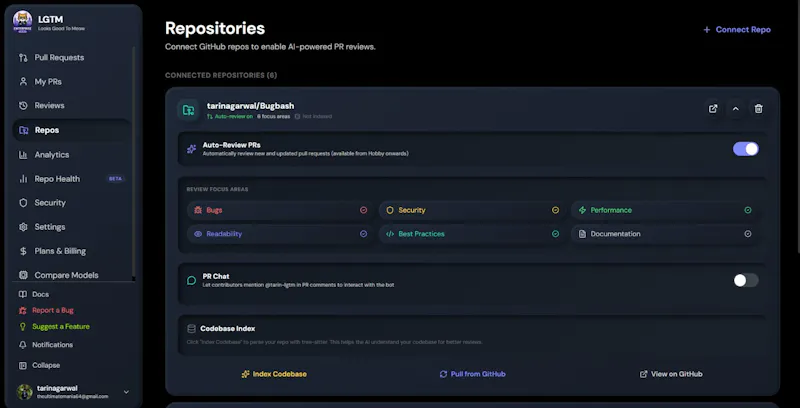Toggle the Documentation focus area
The height and width of the screenshot is (408, 800).
[x=664, y=234]
